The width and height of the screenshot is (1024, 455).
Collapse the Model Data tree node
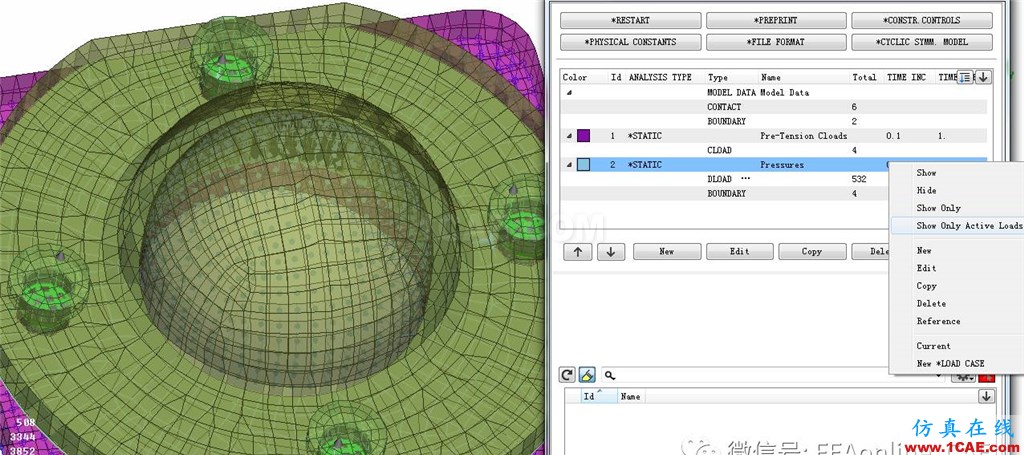pyautogui.click(x=568, y=93)
